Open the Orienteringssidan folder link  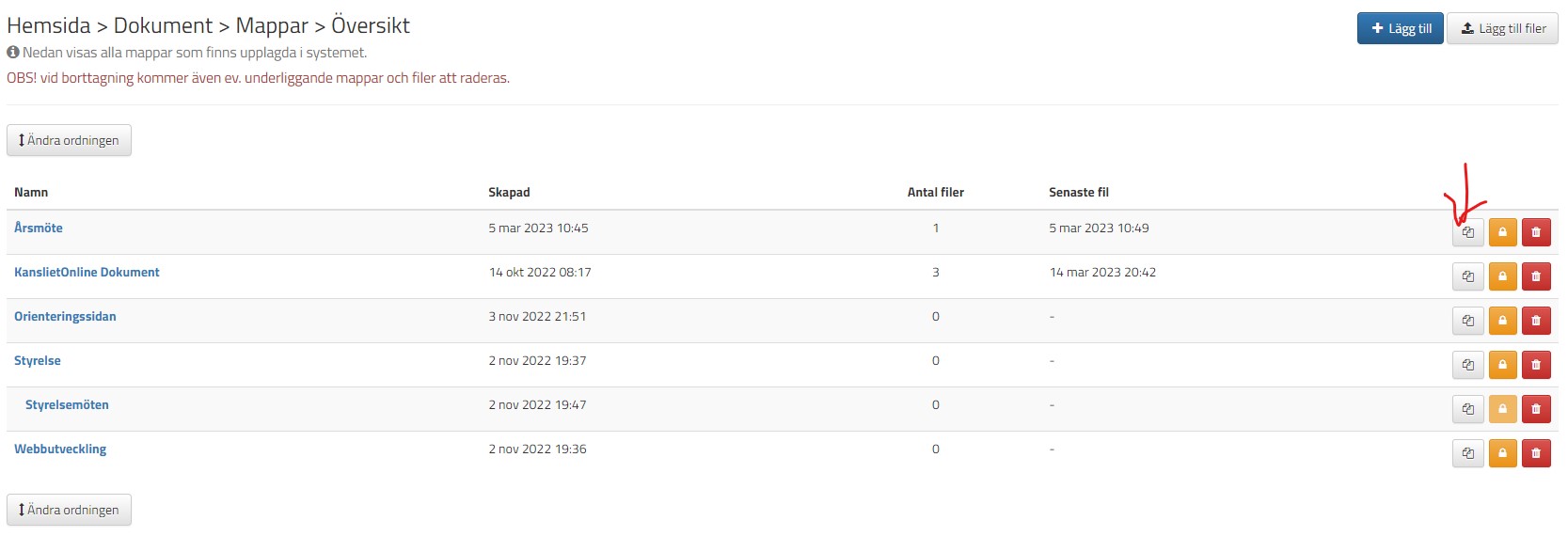[x=65, y=316]
